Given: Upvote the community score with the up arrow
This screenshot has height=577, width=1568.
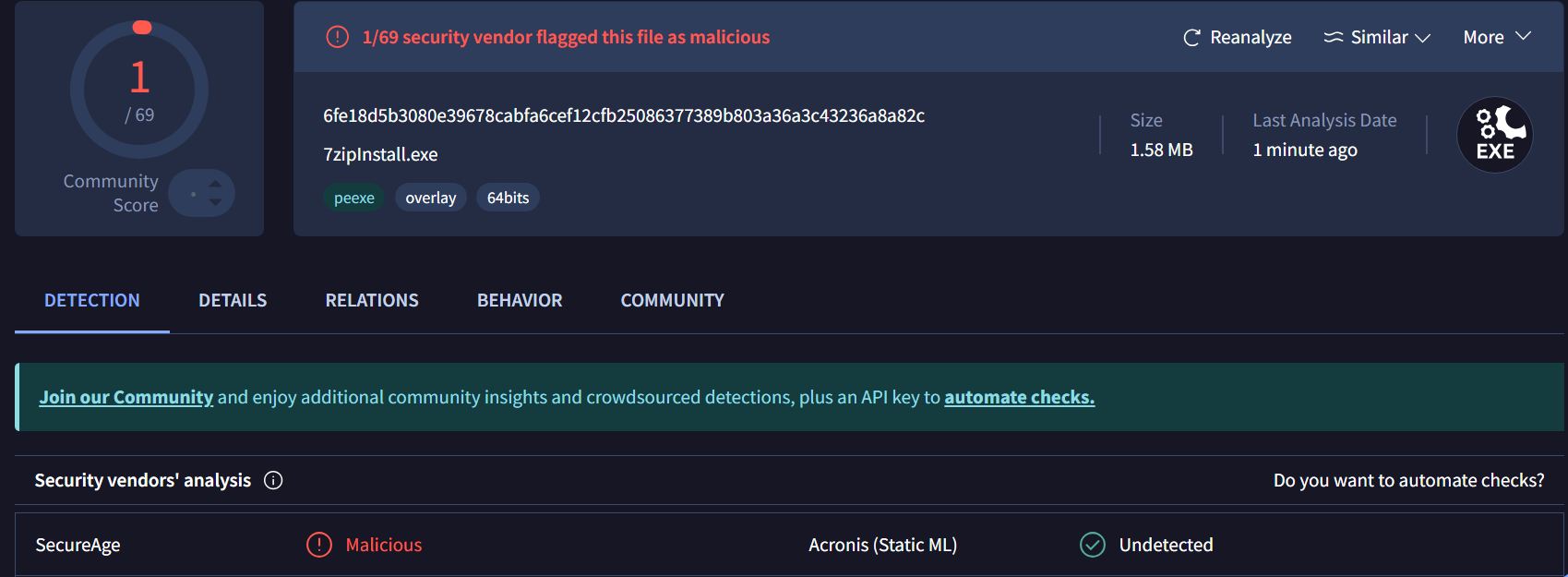Looking at the screenshot, I should (x=215, y=184).
